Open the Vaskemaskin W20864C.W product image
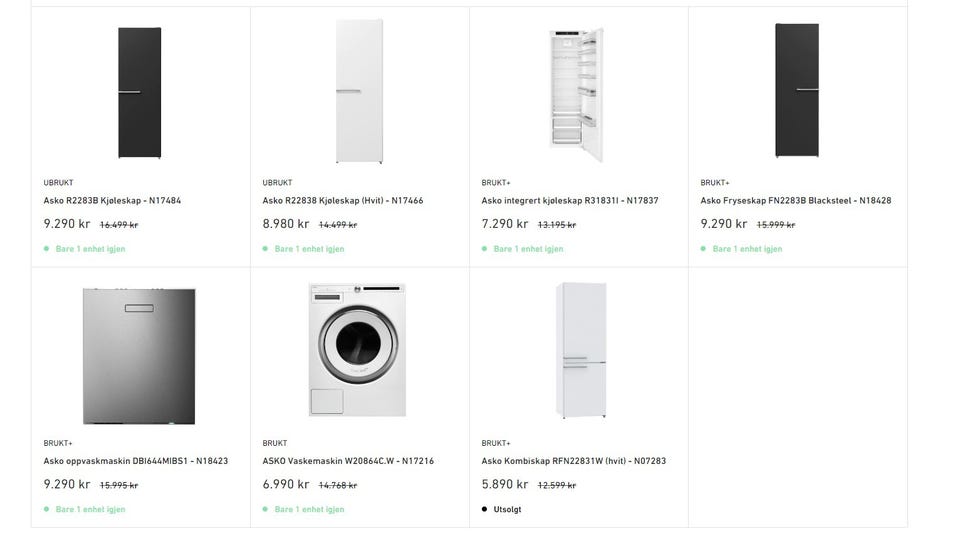The width and height of the screenshot is (960, 551). click(357, 350)
